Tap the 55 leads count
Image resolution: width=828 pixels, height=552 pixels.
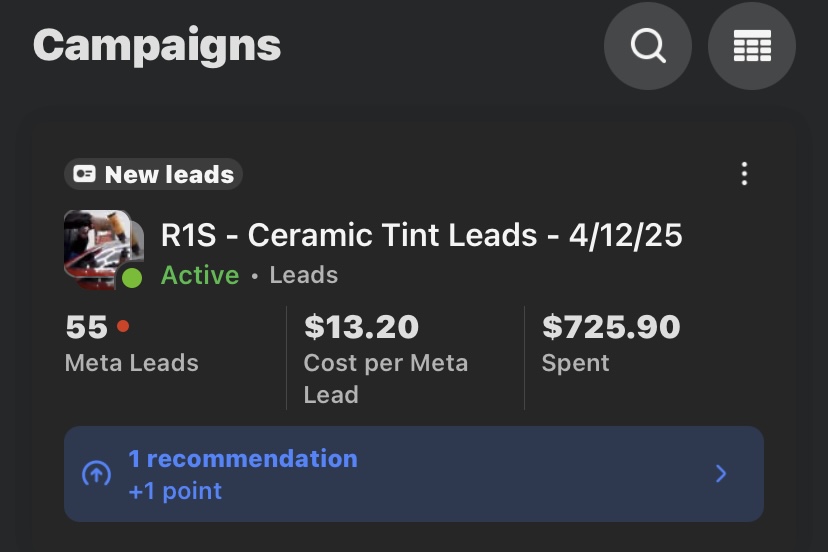pos(86,327)
